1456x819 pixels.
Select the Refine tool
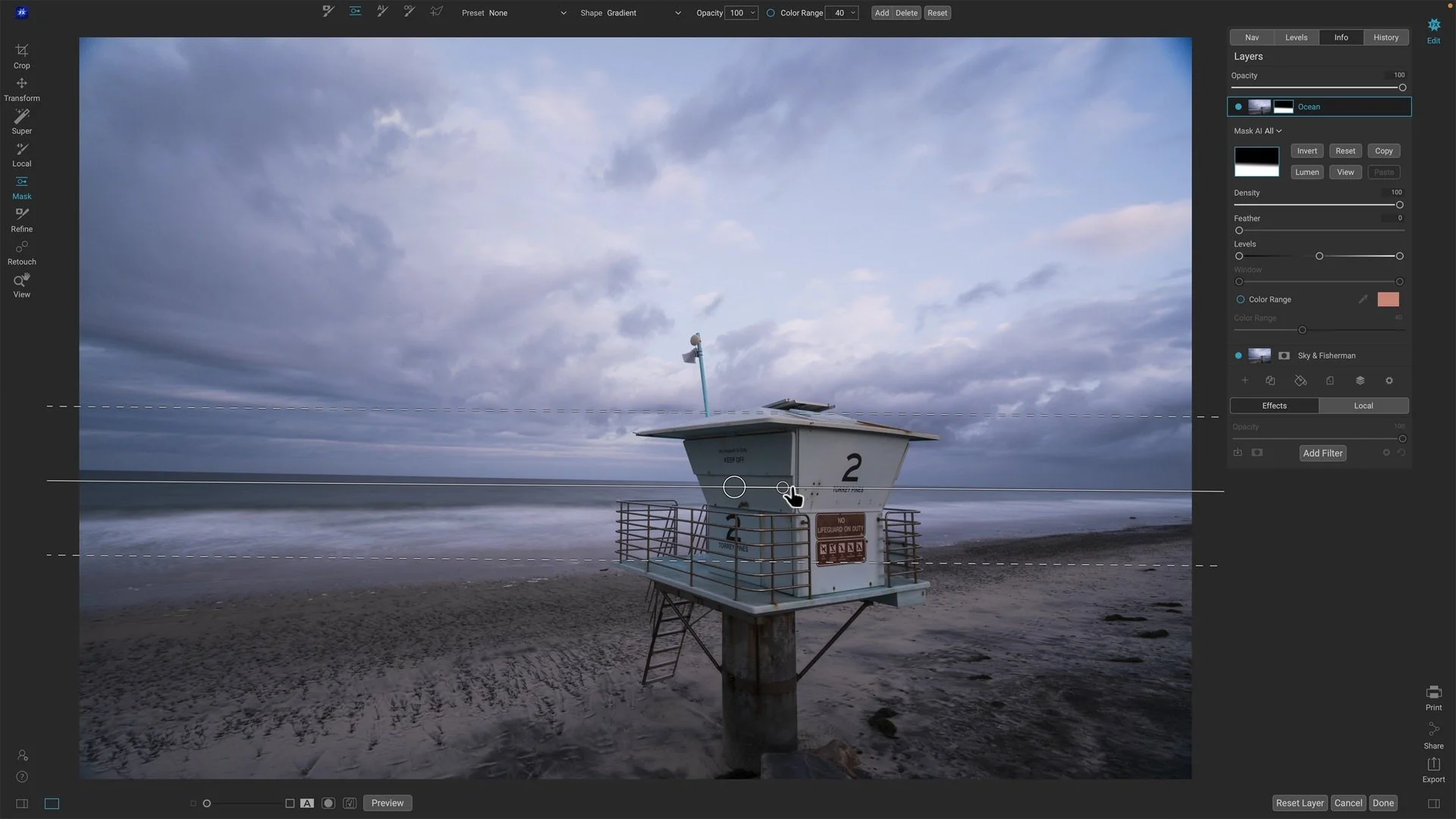(21, 220)
